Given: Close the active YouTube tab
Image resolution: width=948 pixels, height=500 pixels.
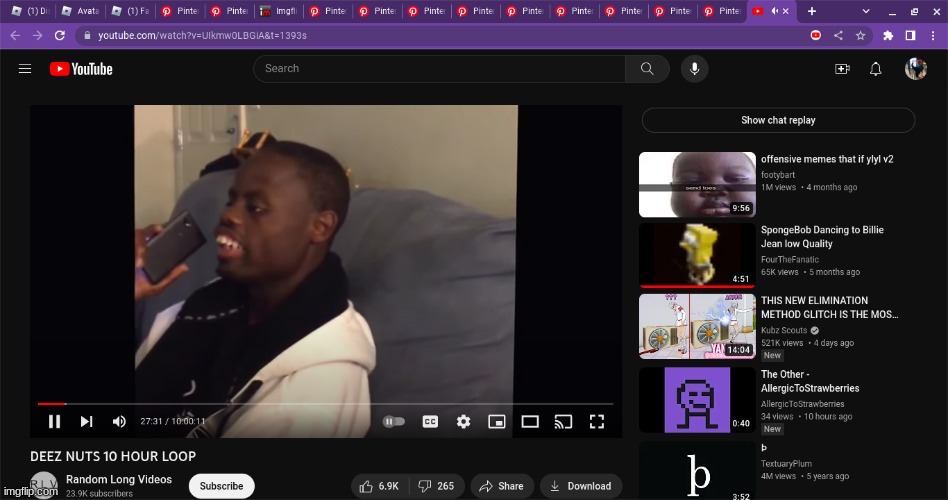Looking at the screenshot, I should (786, 11).
